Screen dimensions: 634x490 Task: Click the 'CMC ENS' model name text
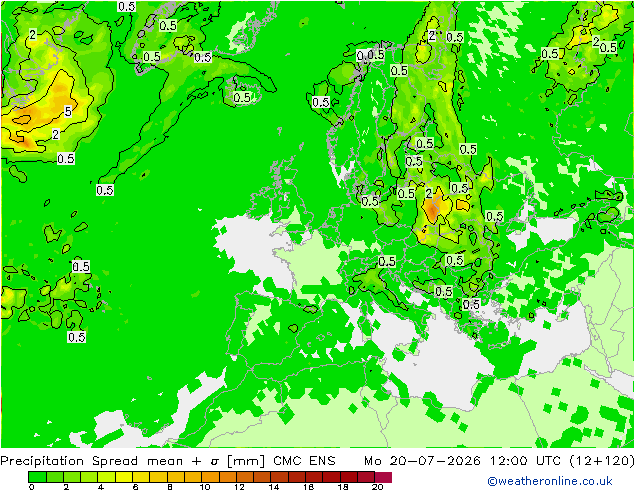pos(304,461)
